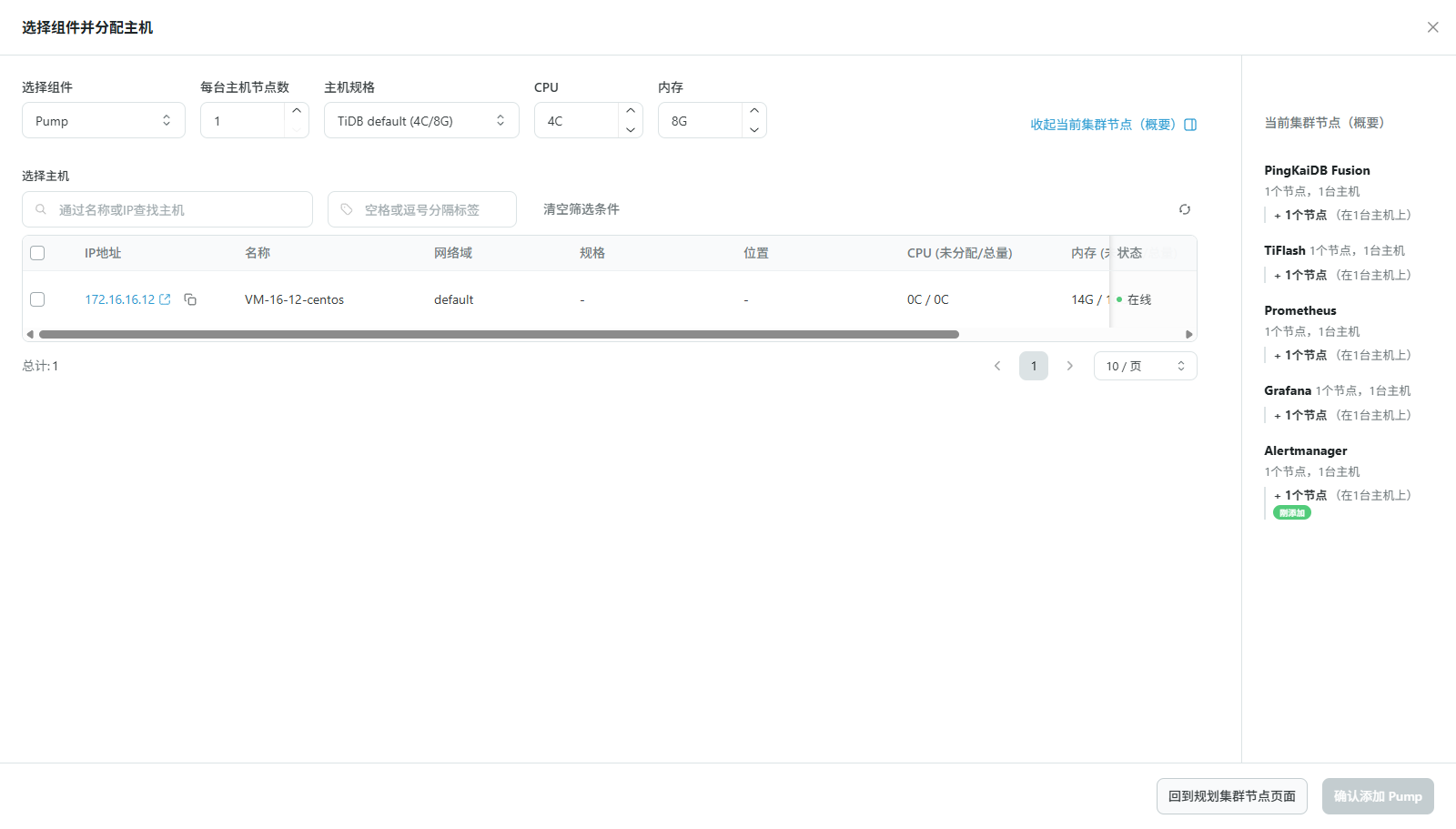The image size is (1456, 829).
Task: Click the 清空筛选条件 button
Action: pyautogui.click(x=581, y=209)
